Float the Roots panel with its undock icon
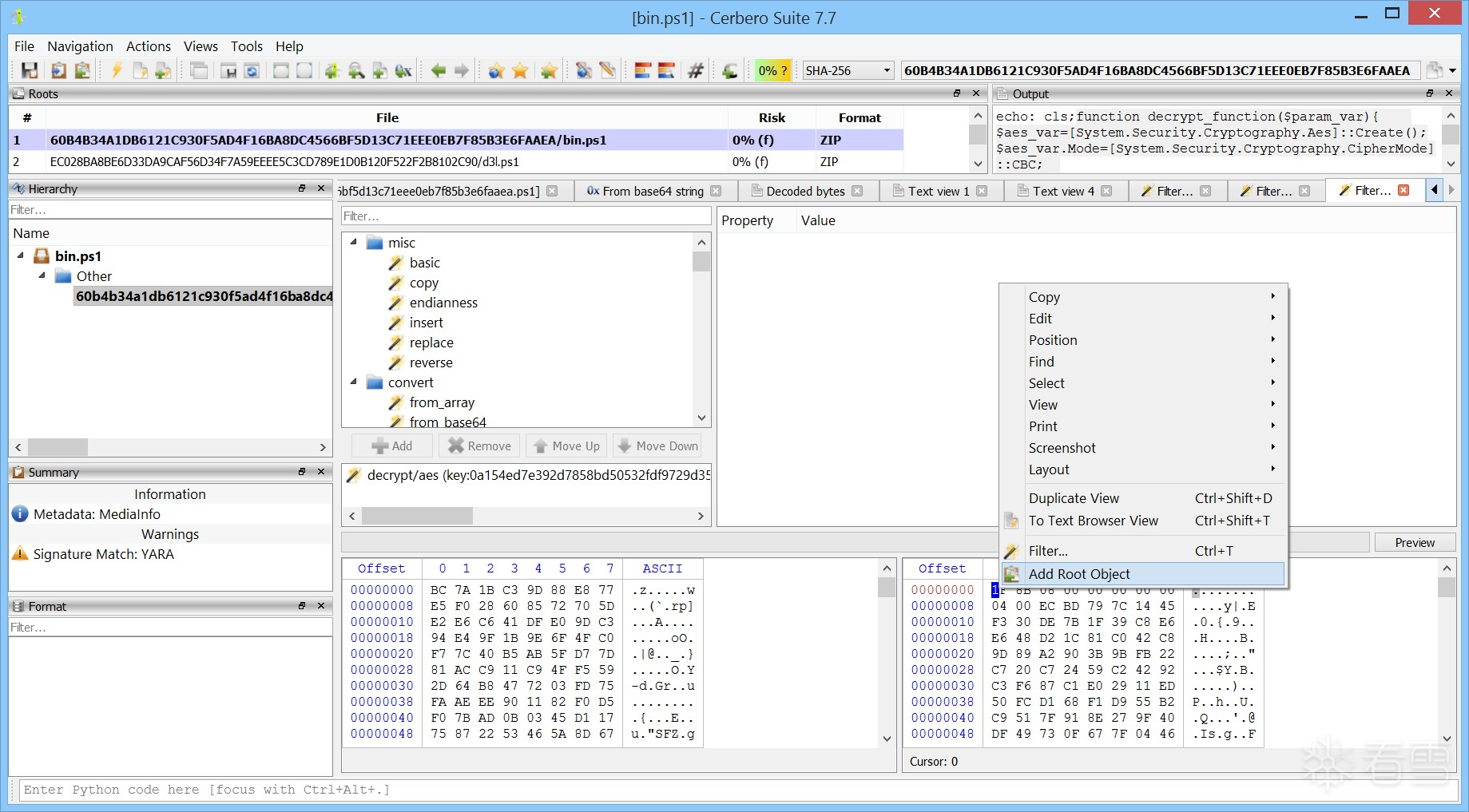The image size is (1469, 812). click(957, 93)
